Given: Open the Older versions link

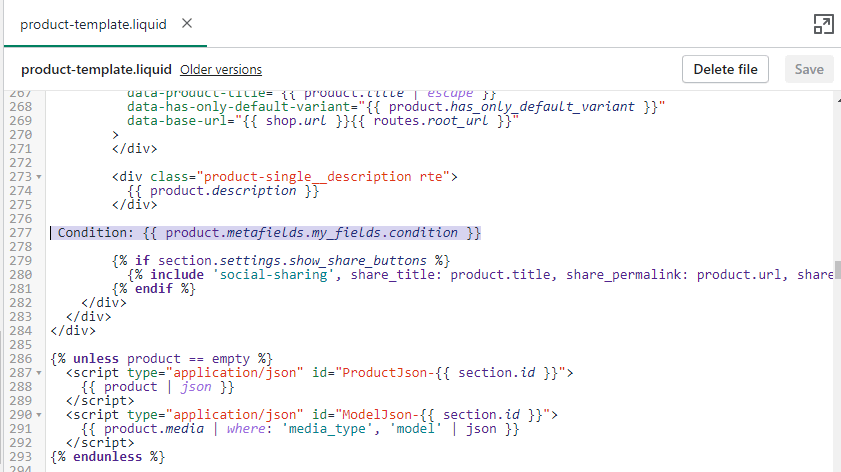Looking at the screenshot, I should (221, 70).
